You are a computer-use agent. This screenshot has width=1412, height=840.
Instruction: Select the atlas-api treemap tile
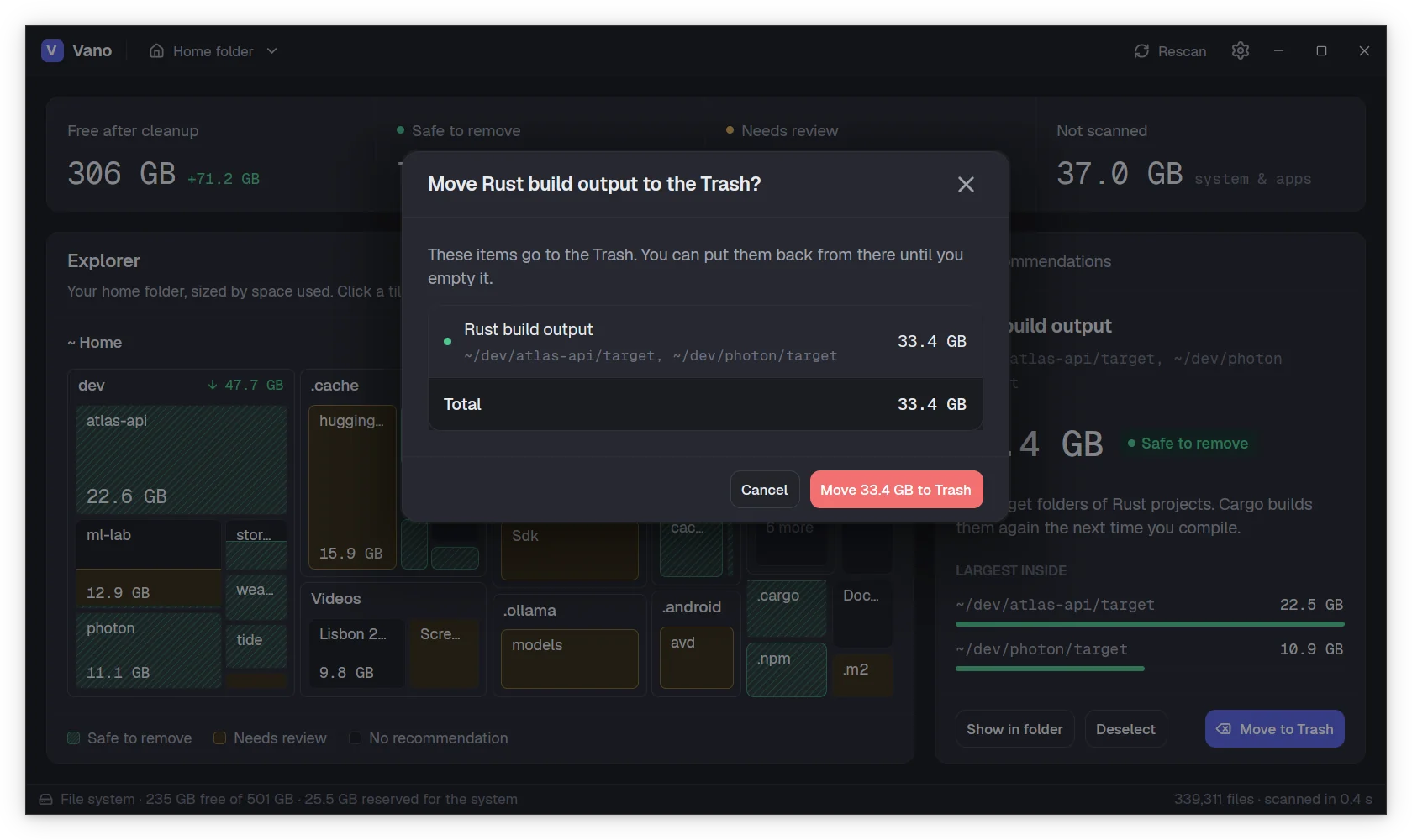point(181,459)
